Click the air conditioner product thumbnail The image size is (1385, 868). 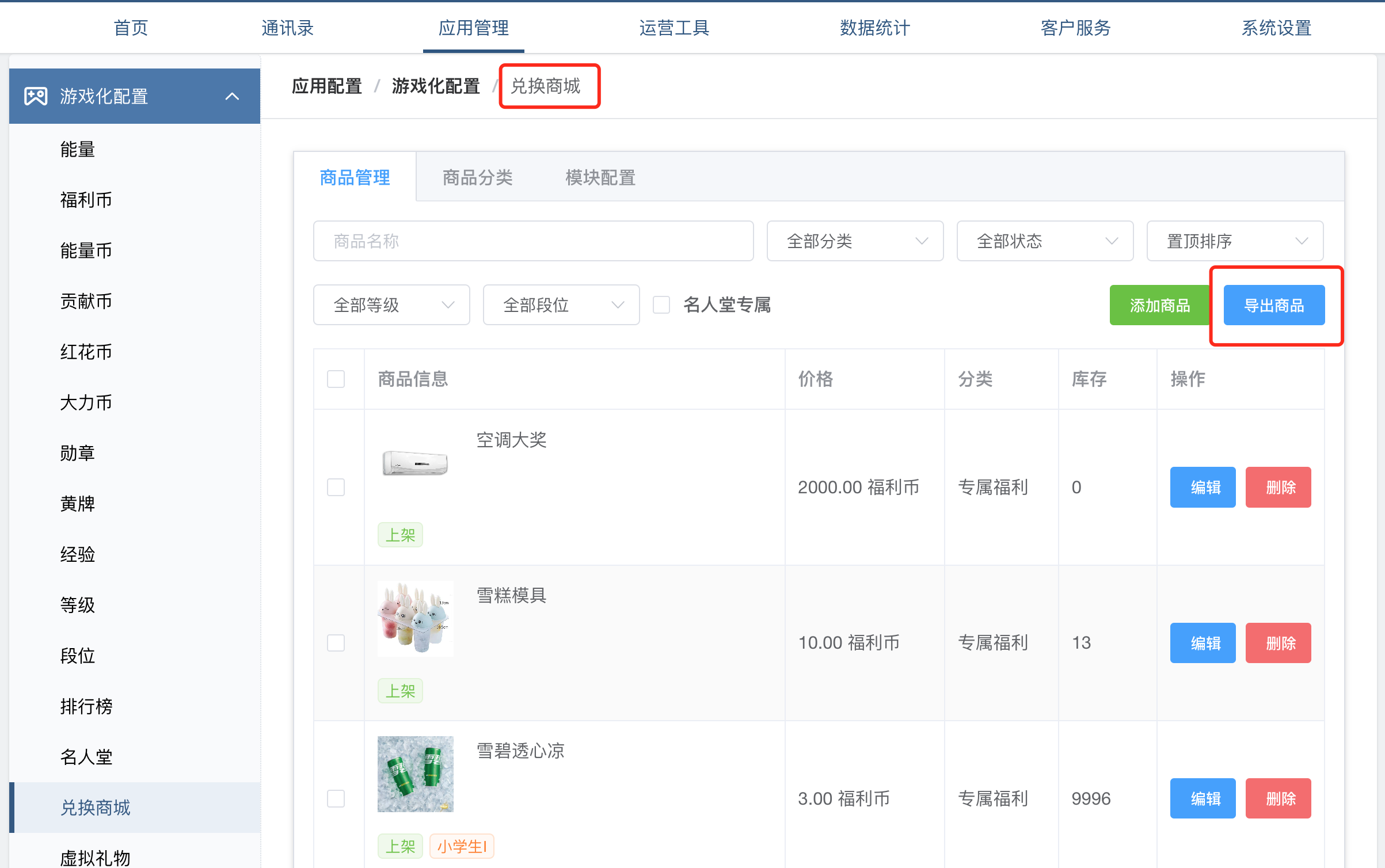(415, 463)
